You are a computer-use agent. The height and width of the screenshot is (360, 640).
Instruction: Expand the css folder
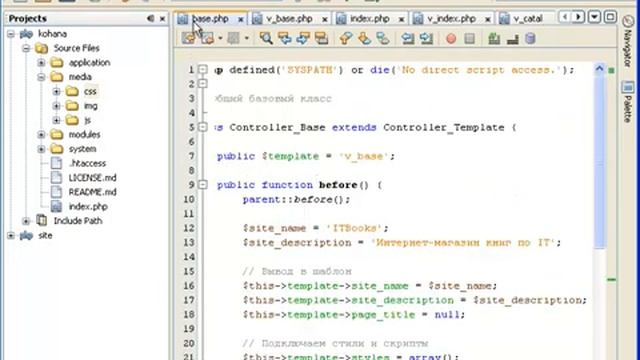(56, 91)
